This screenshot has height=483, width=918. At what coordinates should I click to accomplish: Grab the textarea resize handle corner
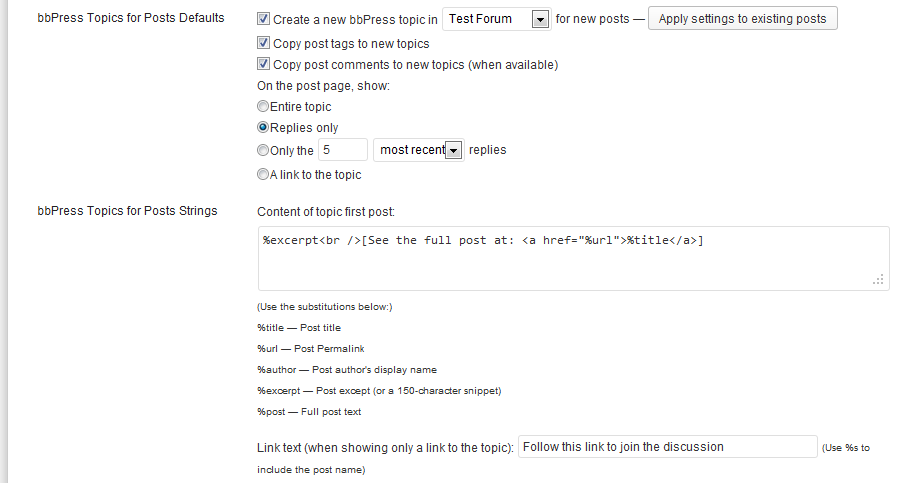(878, 280)
